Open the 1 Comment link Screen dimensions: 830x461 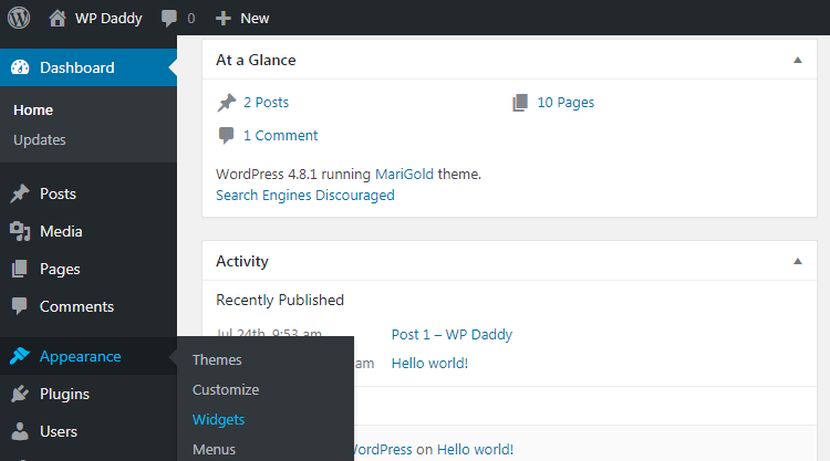pos(281,135)
